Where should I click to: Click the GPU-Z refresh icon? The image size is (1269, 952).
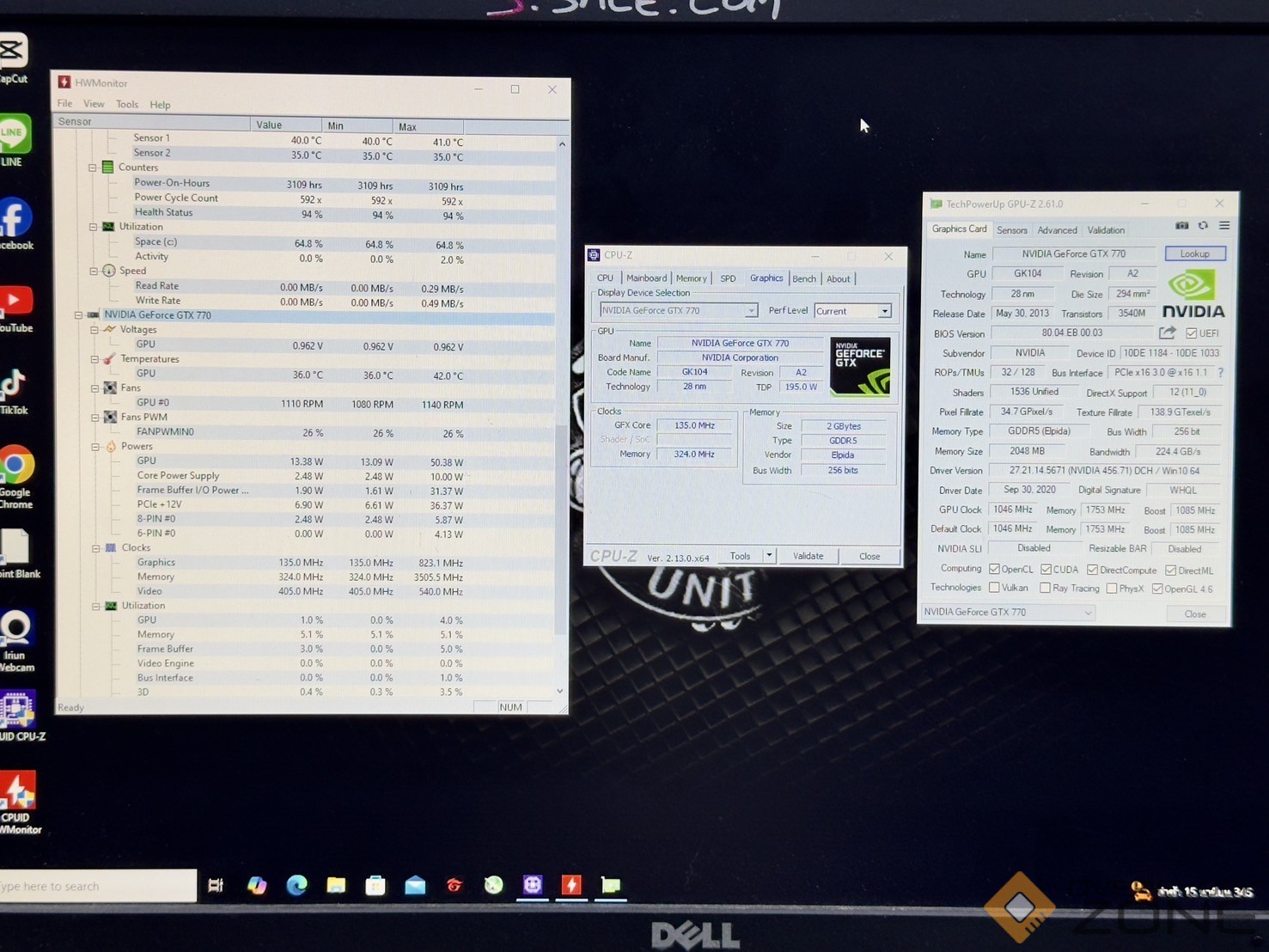[x=1203, y=226]
